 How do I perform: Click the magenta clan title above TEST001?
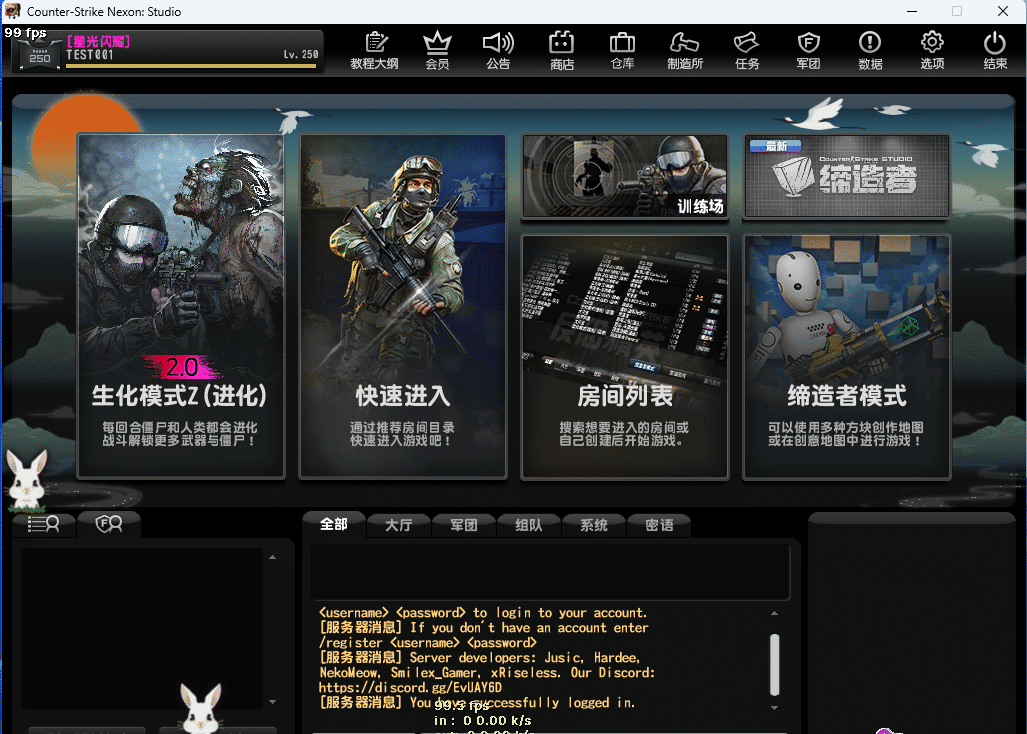pos(98,41)
